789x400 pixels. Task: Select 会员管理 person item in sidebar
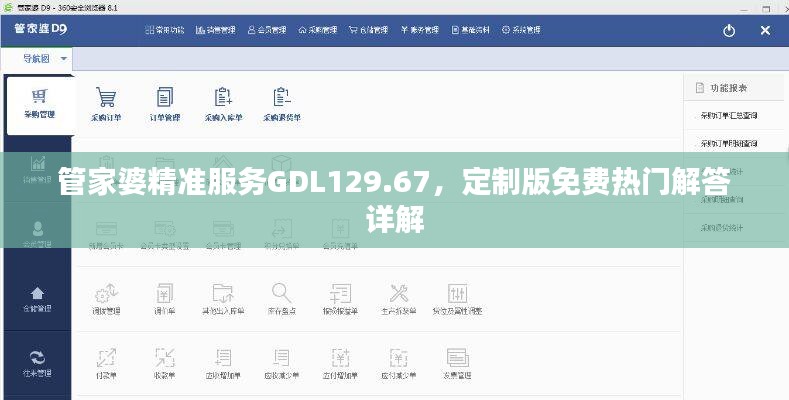tap(37, 234)
